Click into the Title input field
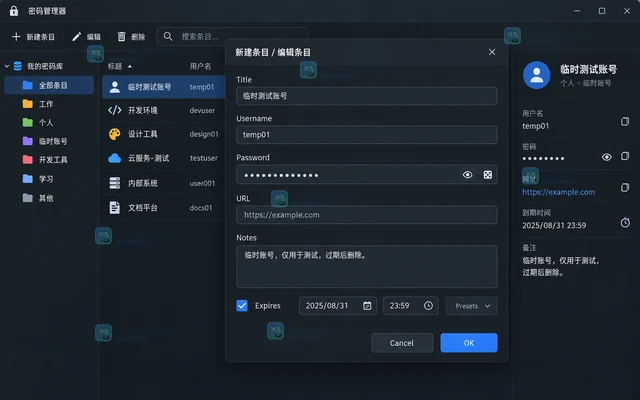Screen dimensions: 640x400 click(x=367, y=96)
